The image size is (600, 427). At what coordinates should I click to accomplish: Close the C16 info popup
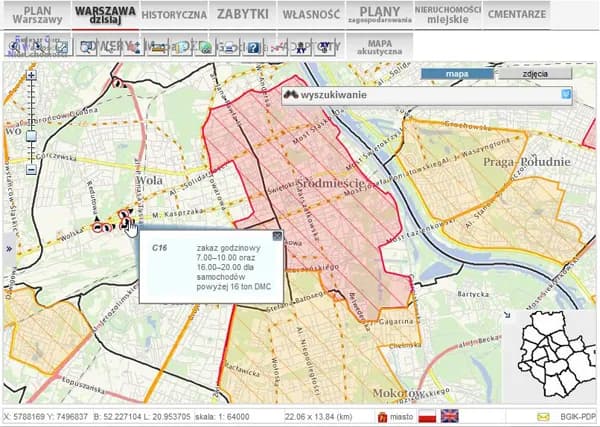(277, 236)
